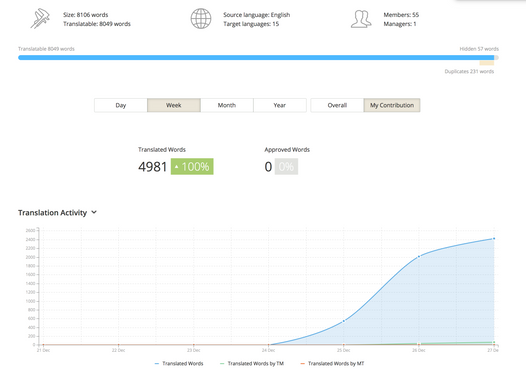This screenshot has width=526, height=380.
Task: Click the Target languages: 15 text
Action: click(x=251, y=24)
